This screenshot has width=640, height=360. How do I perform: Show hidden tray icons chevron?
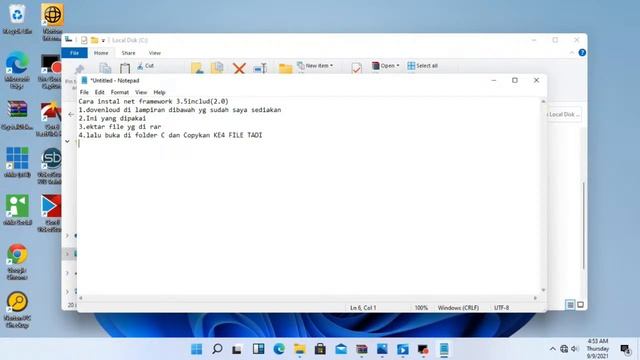(553, 349)
